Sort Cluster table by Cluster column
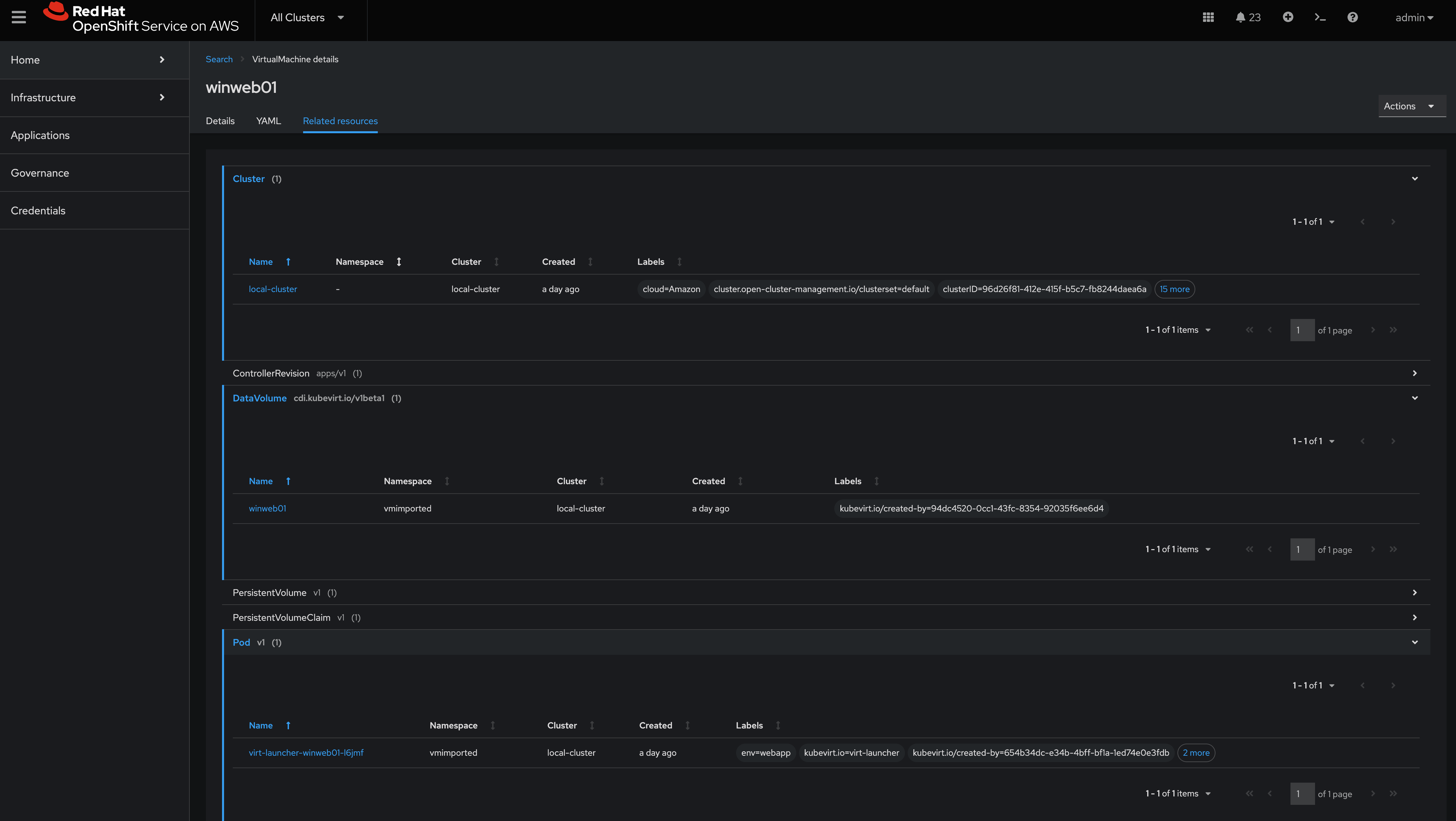Viewport: 1456px width, 821px height. tap(496, 262)
